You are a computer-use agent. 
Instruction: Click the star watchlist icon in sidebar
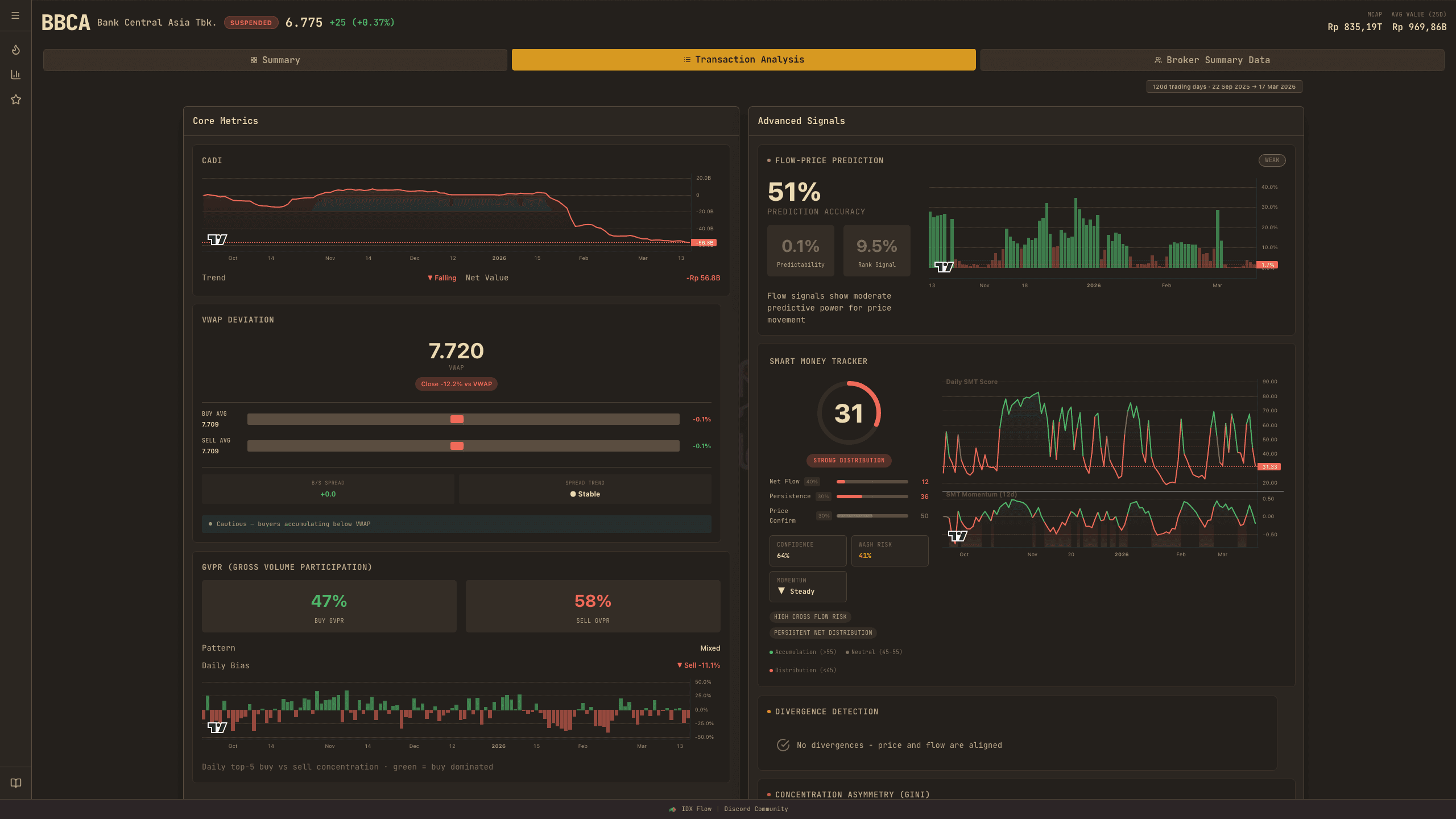[15, 100]
